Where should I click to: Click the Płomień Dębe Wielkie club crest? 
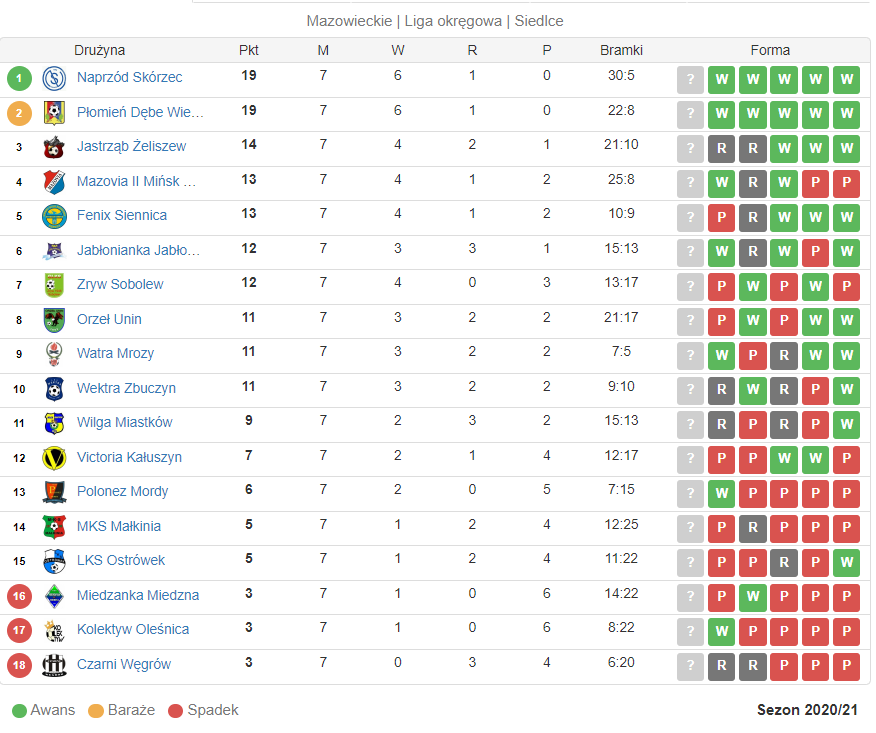(x=54, y=113)
